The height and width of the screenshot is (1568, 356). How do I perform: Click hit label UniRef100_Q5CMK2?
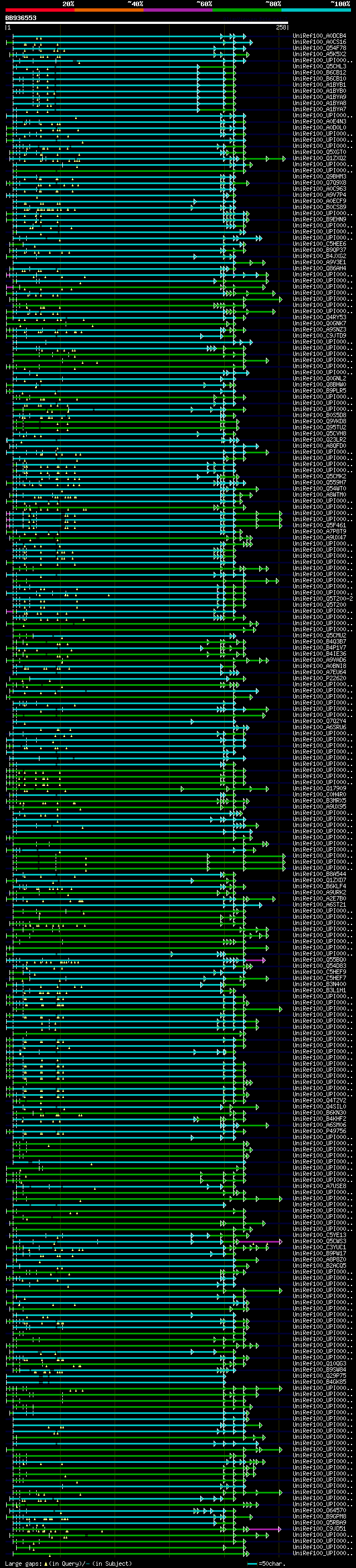point(319,477)
